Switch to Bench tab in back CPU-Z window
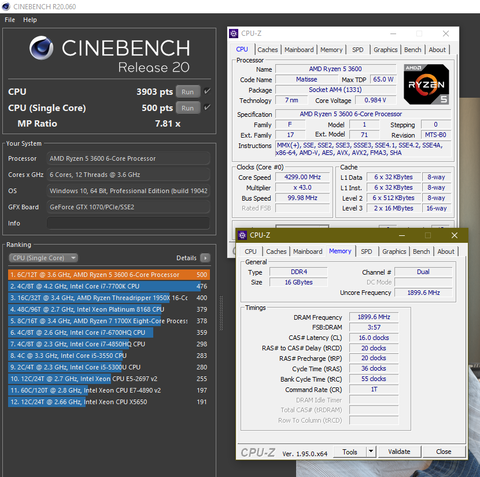Viewport: 480px width, 477px height. (413, 50)
